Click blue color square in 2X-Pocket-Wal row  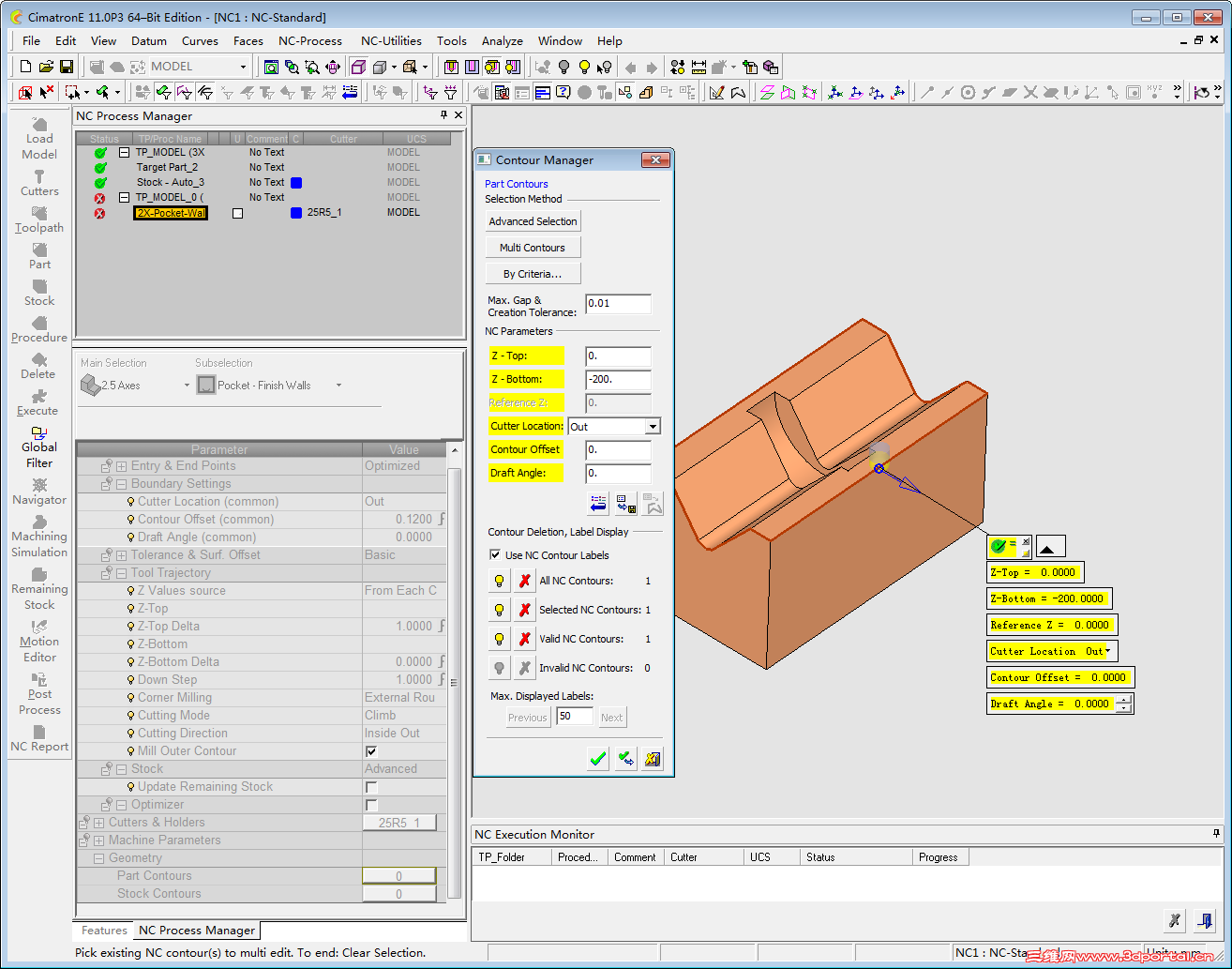[296, 213]
